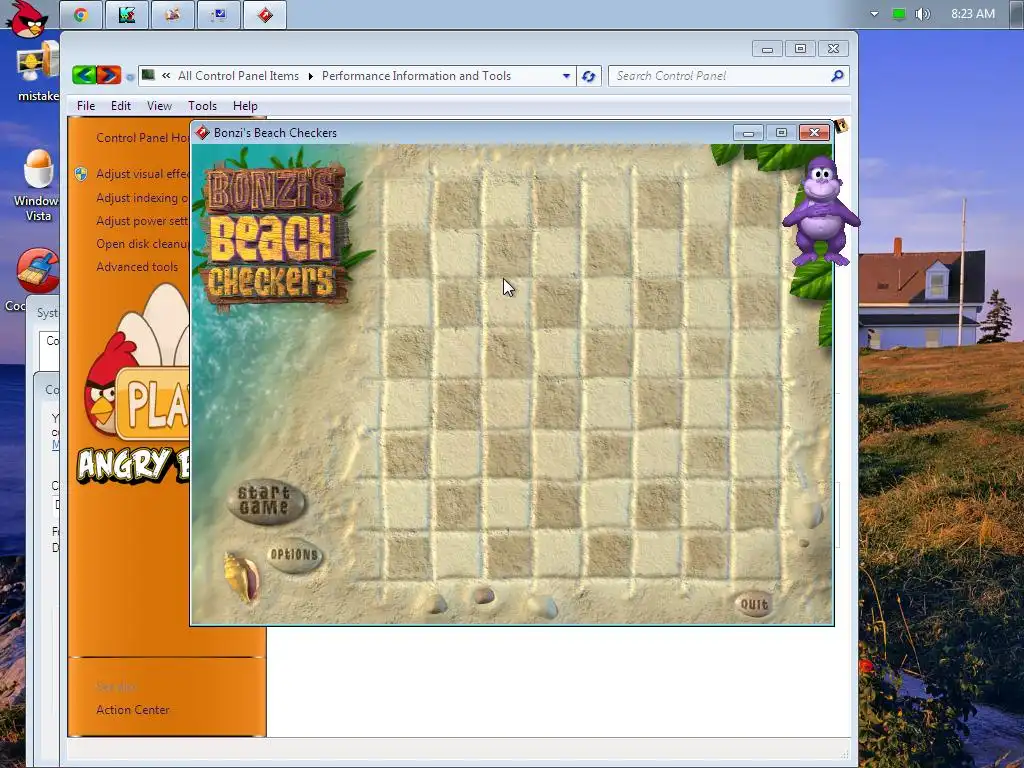
Task: Click the orange Forward arrow in Control Panel
Action: pyautogui.click(x=109, y=76)
